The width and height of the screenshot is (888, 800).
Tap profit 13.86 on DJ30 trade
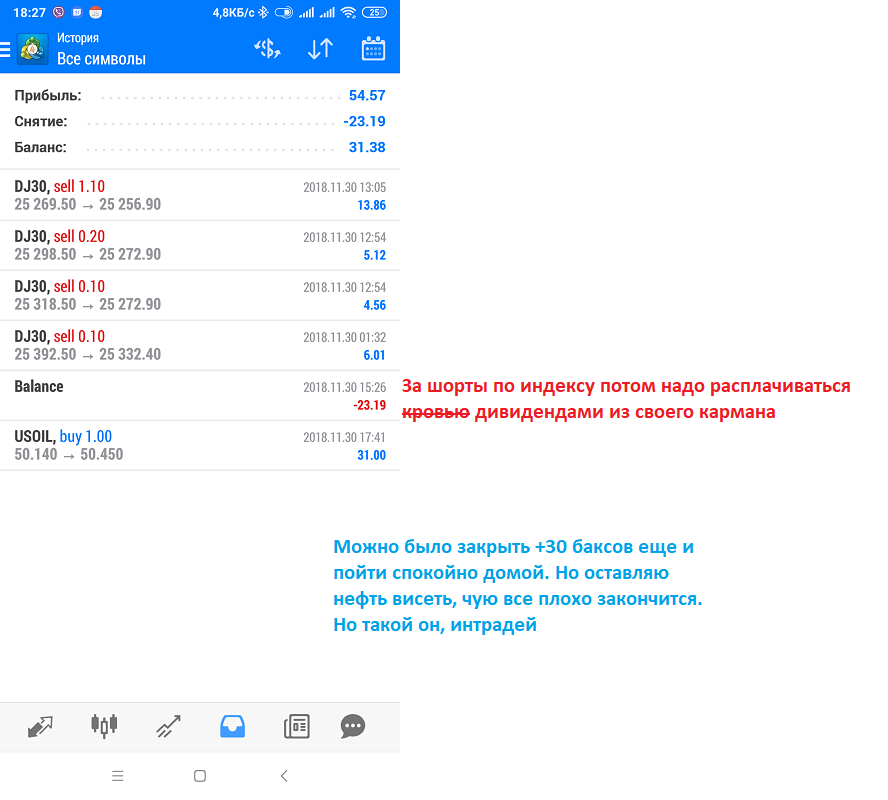372,205
